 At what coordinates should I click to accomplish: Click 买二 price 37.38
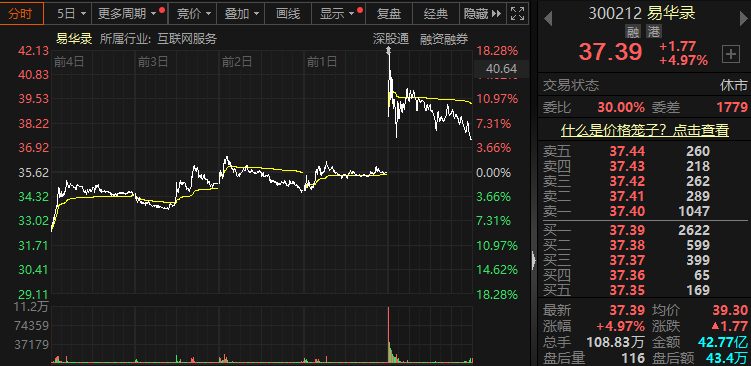coord(627,245)
